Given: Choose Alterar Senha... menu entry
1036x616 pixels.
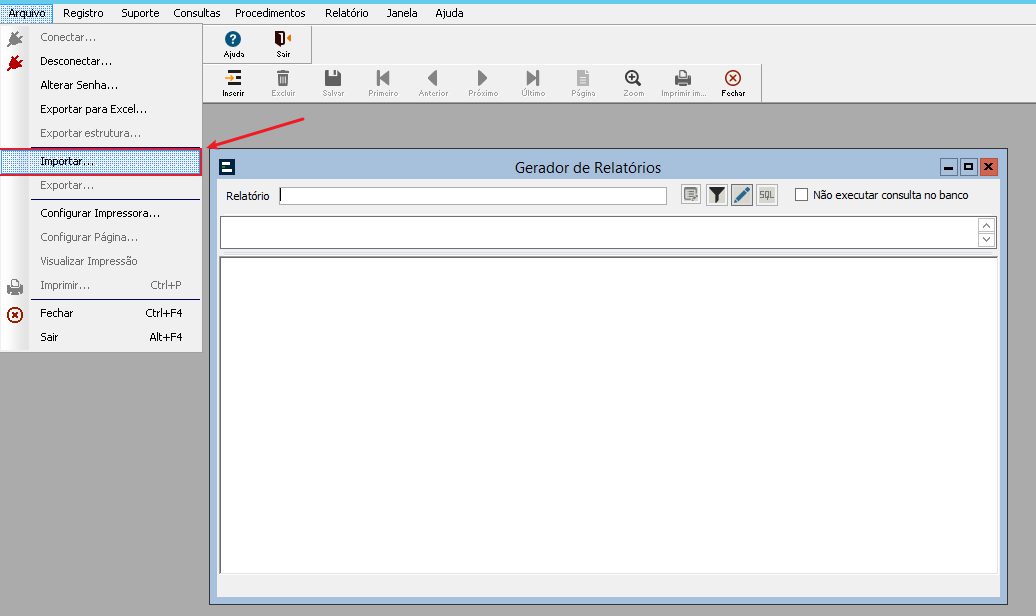Looking at the screenshot, I should click(x=101, y=85).
